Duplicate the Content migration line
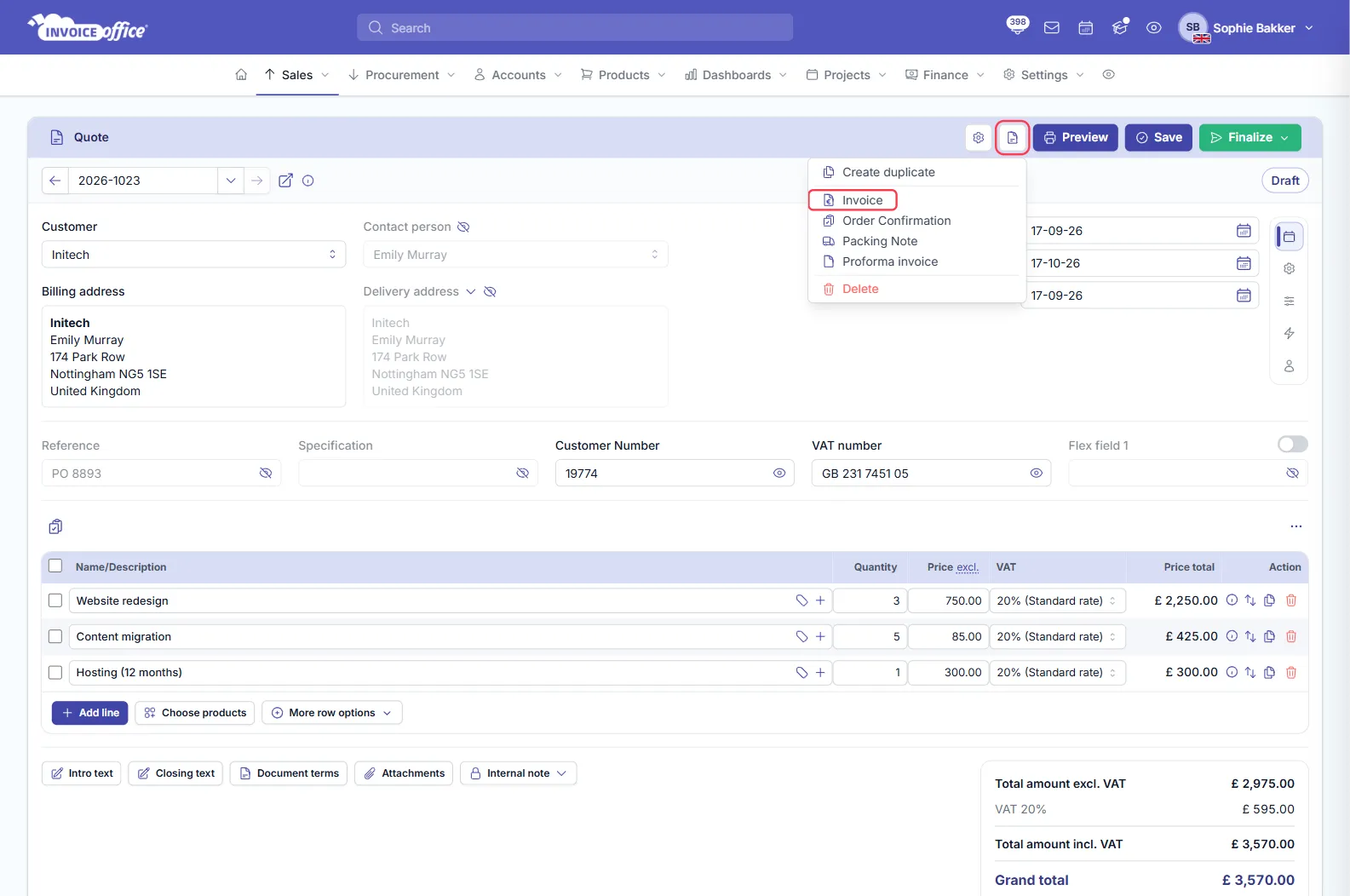 [1270, 636]
